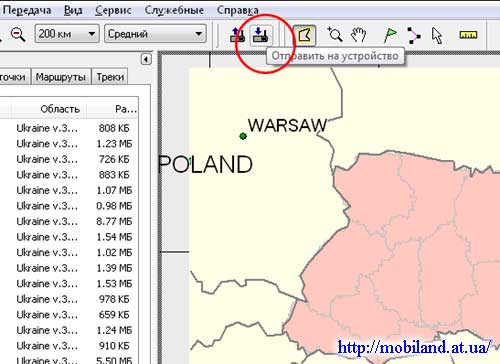Click the zoom out magnifier icon

point(18,34)
